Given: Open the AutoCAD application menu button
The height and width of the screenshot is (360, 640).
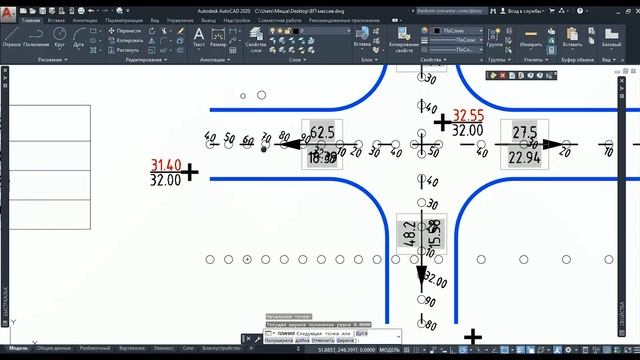Looking at the screenshot, I should [8, 14].
